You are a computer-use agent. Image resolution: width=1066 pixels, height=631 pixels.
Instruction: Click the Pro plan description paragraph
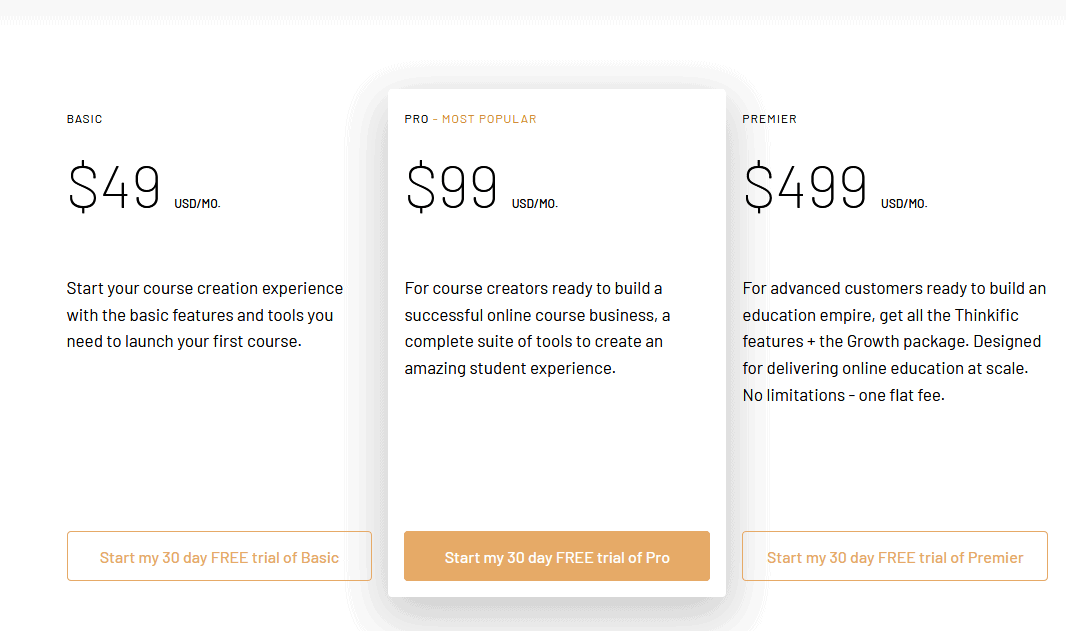tap(537, 328)
